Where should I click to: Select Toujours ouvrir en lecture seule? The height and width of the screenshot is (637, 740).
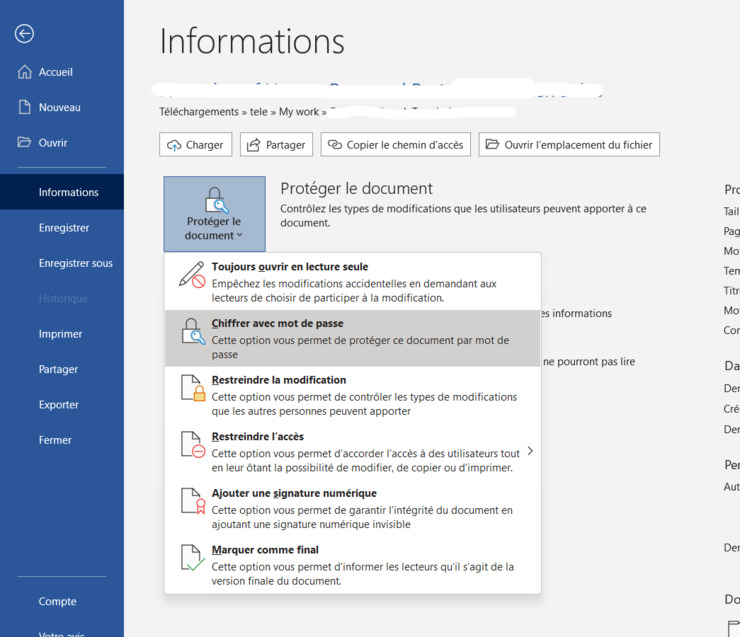tap(352, 282)
